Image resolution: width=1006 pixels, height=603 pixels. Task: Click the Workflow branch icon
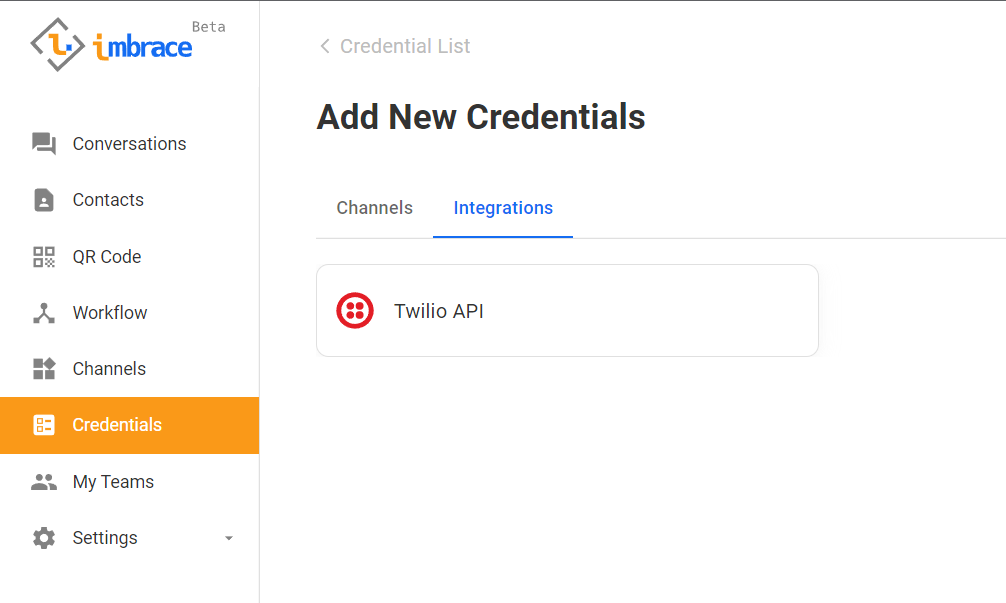(44, 313)
